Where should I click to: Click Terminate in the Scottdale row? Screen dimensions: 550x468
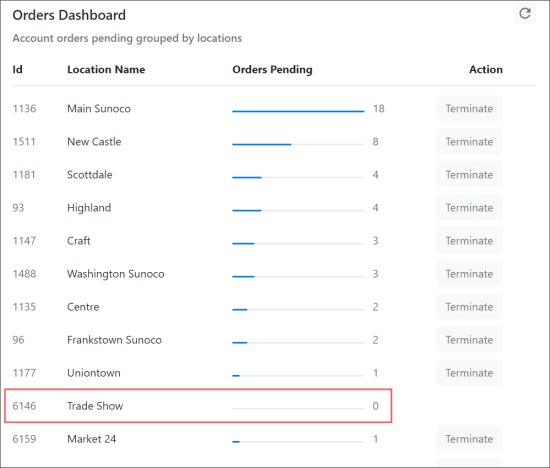coord(469,174)
